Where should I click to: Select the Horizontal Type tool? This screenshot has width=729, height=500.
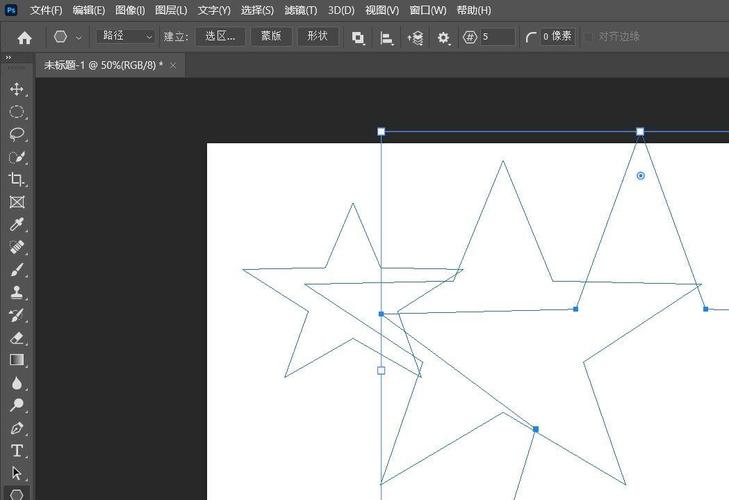coord(17,451)
